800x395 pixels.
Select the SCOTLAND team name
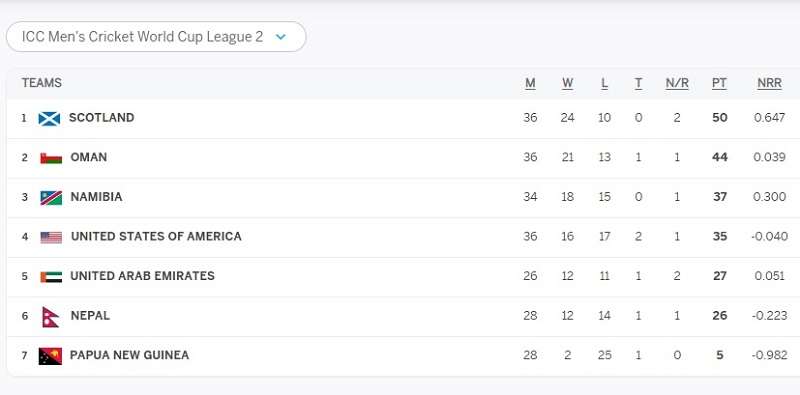pos(102,117)
